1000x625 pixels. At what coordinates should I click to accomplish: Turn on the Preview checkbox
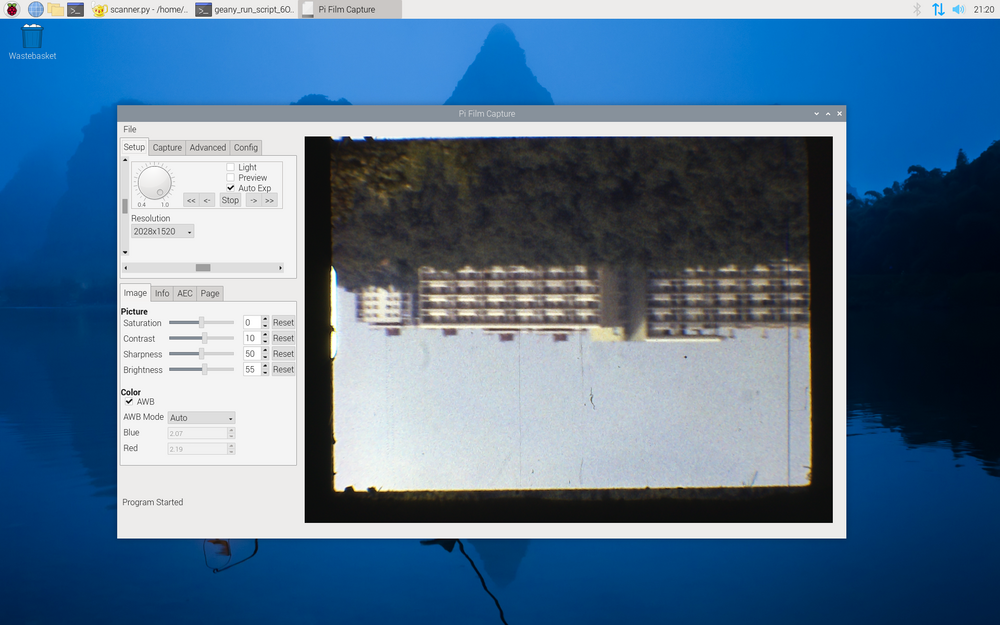(231, 178)
